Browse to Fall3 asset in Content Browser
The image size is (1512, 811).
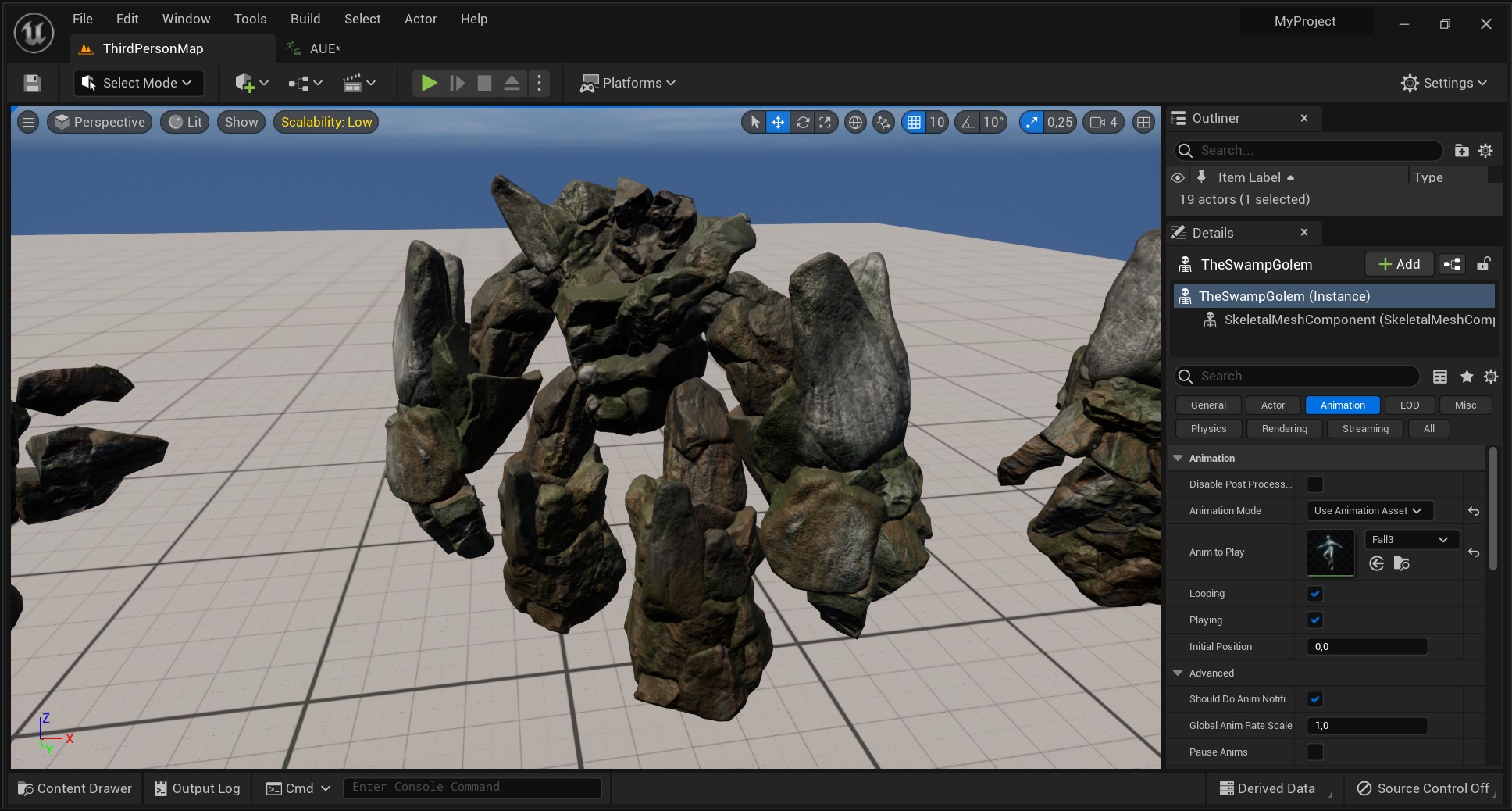coord(1402,563)
